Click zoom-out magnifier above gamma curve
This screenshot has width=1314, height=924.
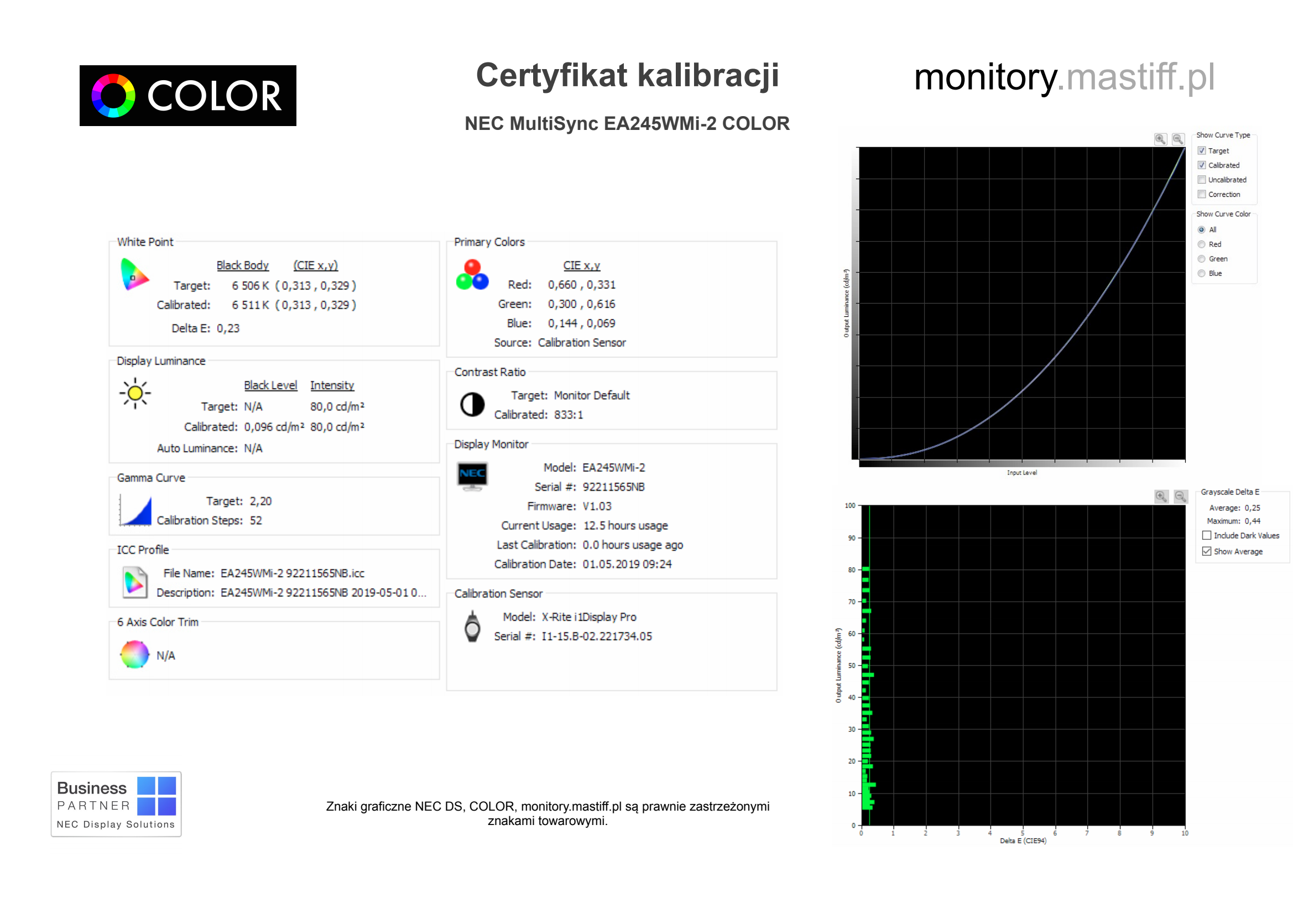[x=1178, y=139]
